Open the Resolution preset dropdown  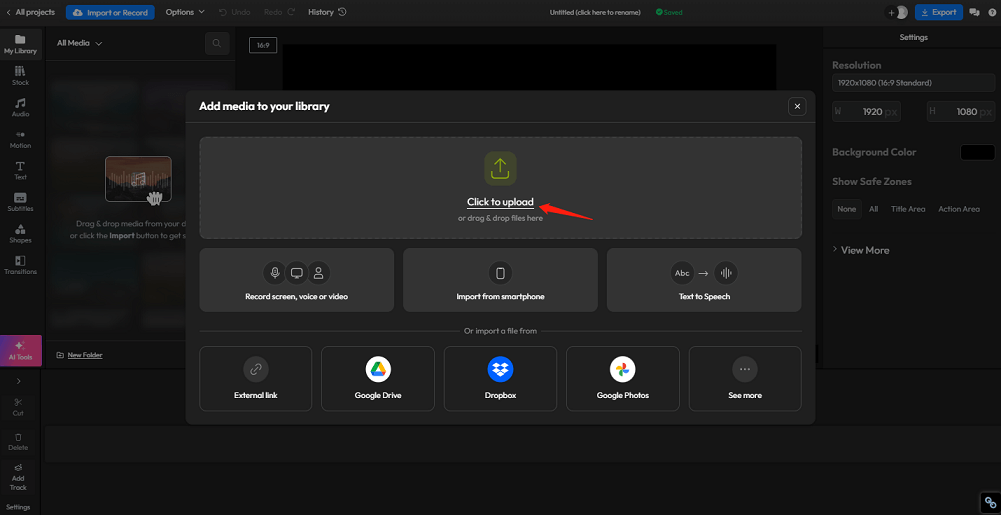pyautogui.click(x=913, y=83)
